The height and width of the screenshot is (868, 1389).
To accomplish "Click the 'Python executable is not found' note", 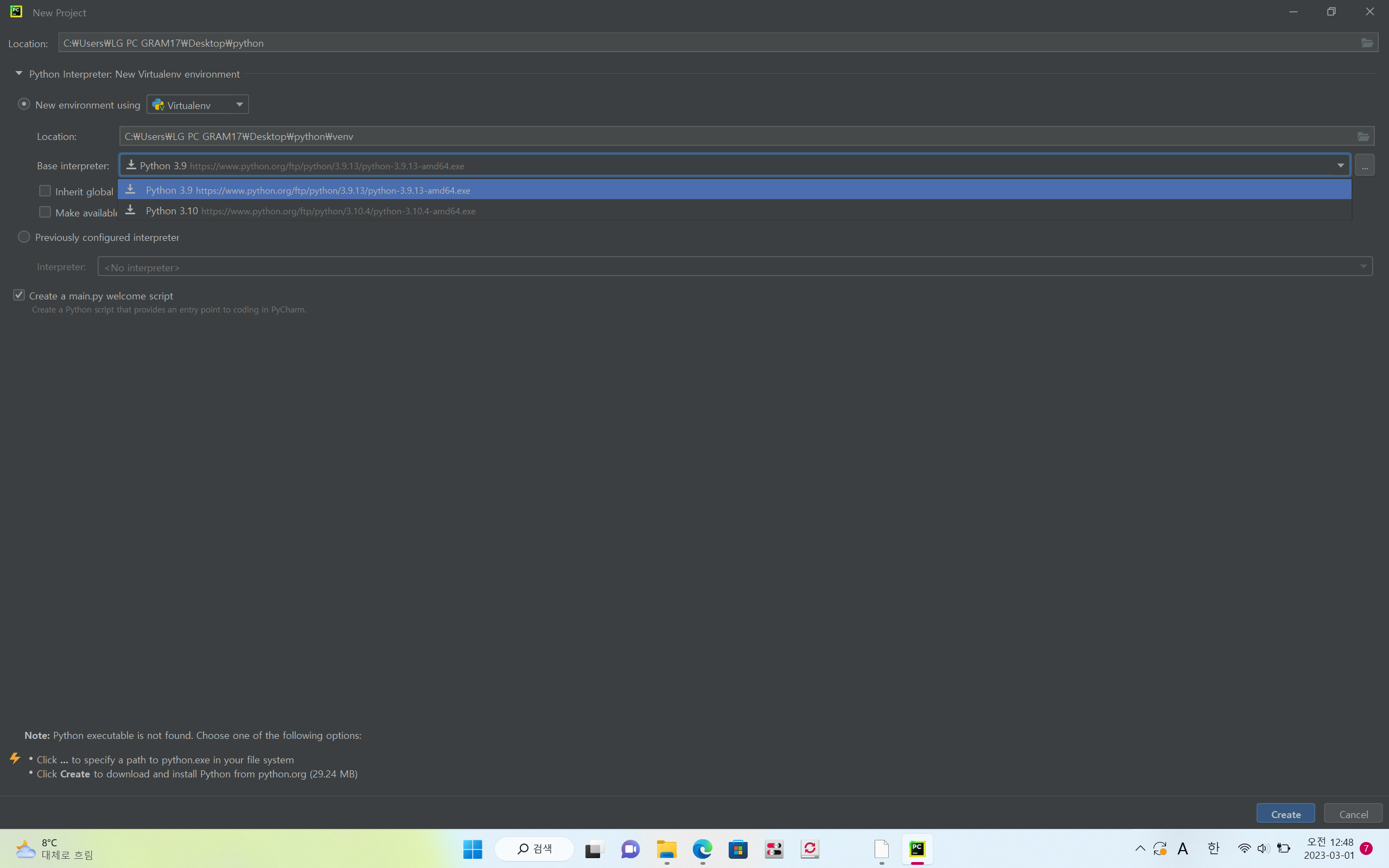I will [x=193, y=736].
